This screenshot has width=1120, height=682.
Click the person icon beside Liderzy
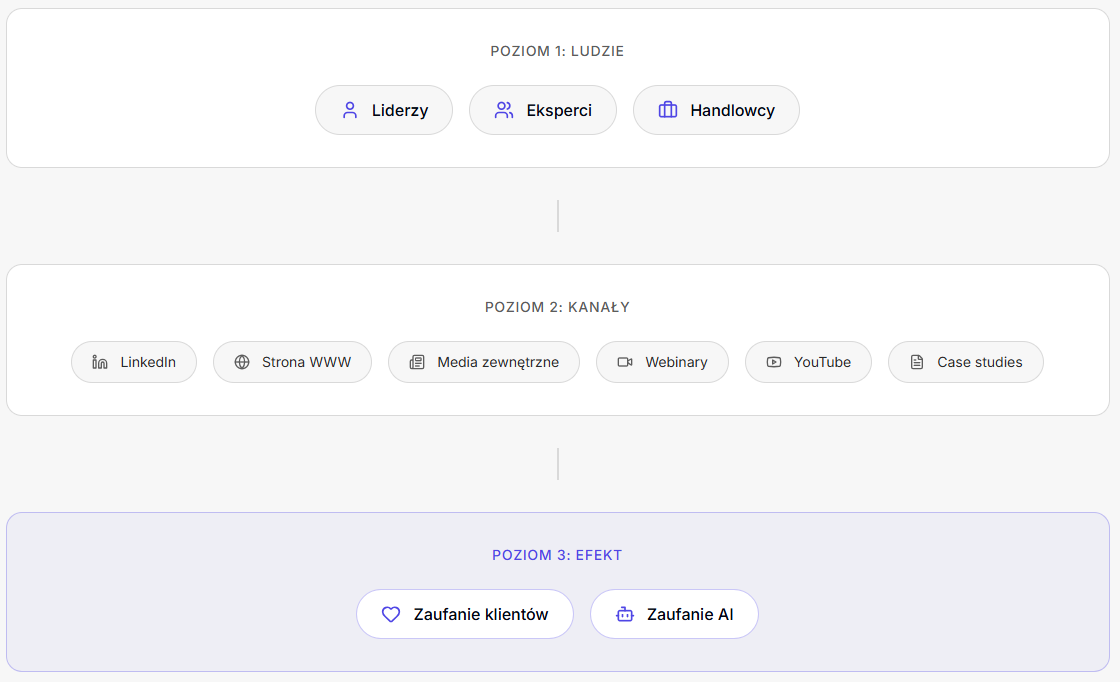point(350,110)
